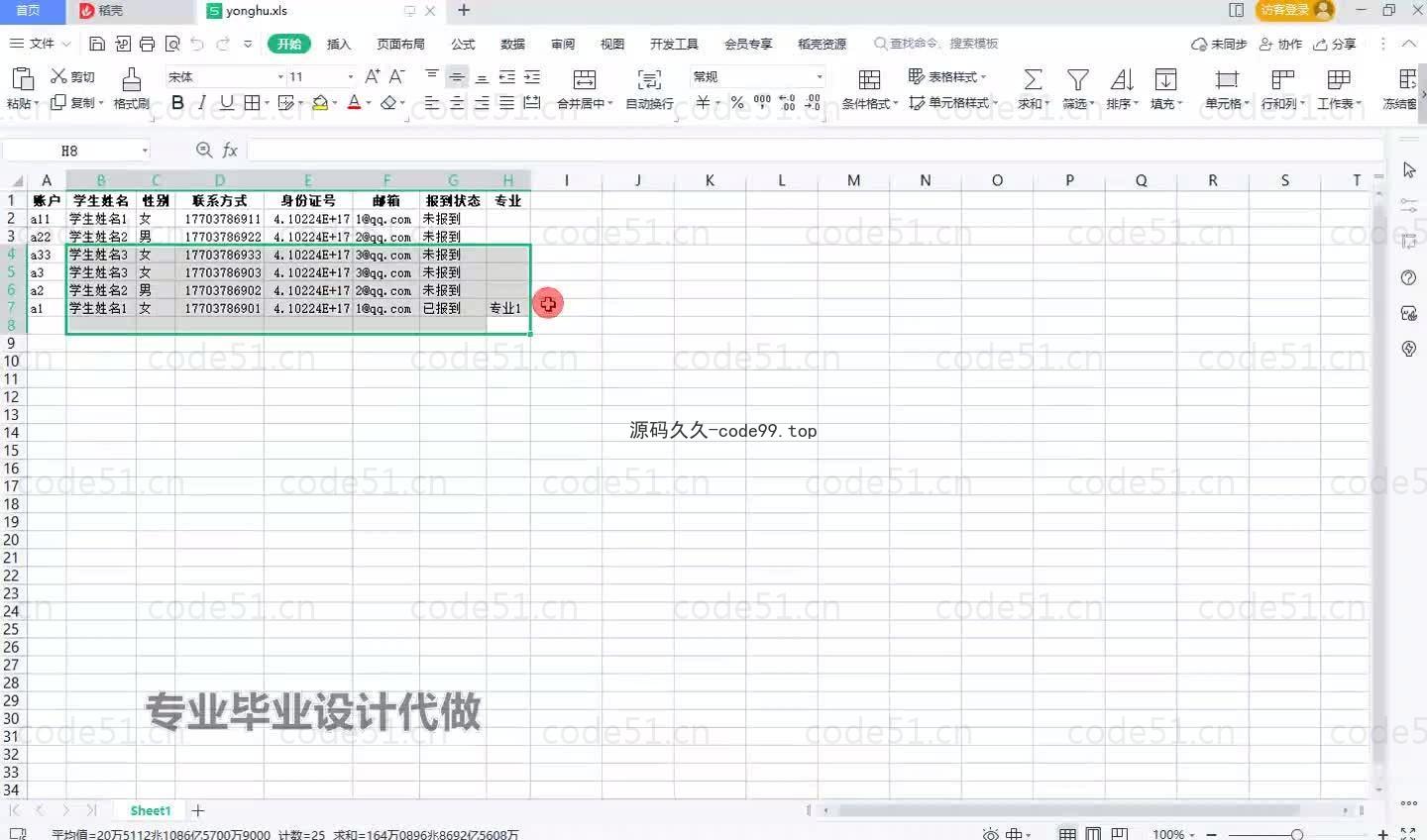This screenshot has height=840, width=1427.
Task: Click the thousands separator icon
Action: coord(762,102)
